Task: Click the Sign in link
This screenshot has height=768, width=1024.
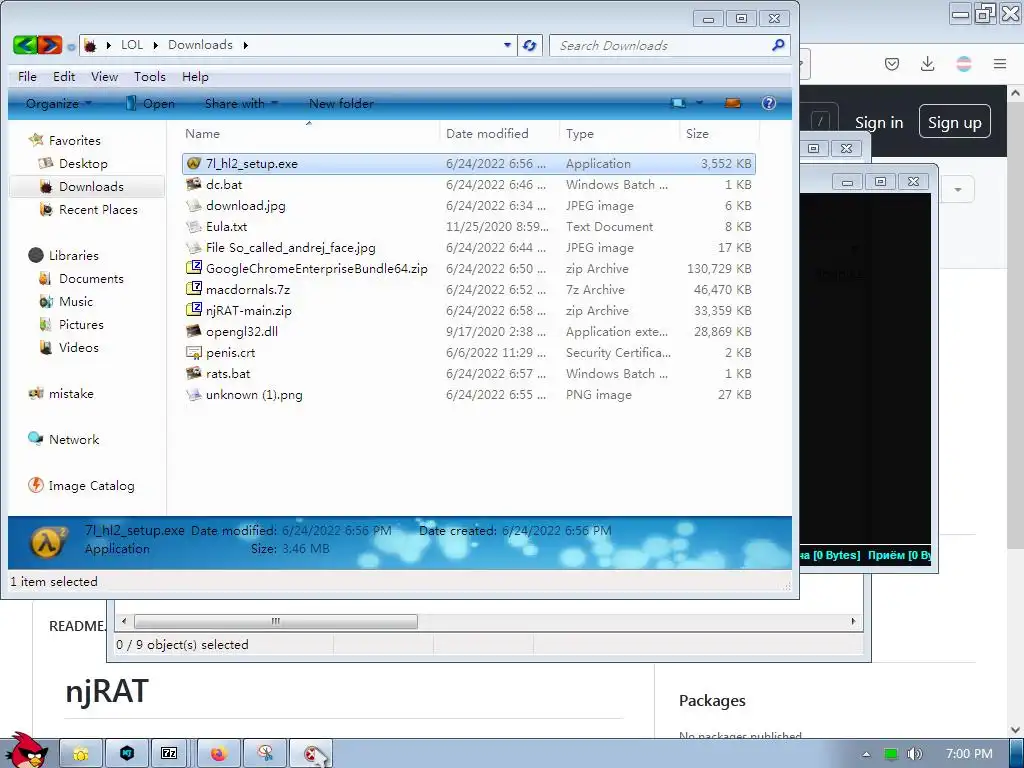Action: tap(879, 122)
